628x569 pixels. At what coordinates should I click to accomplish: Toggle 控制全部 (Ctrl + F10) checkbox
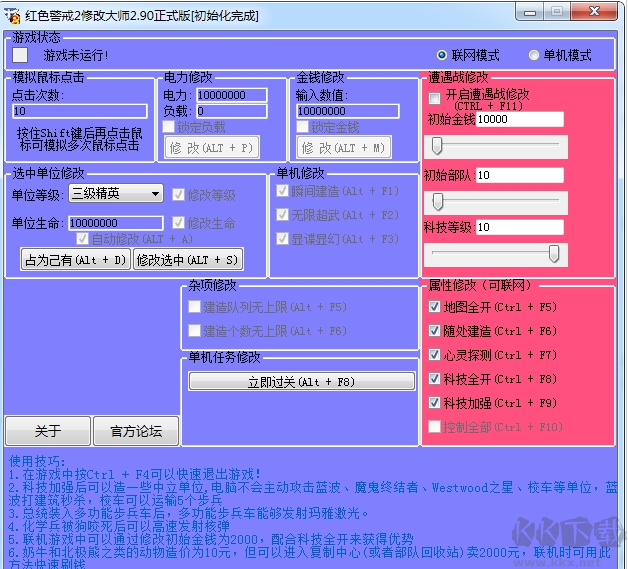pyautogui.click(x=434, y=427)
